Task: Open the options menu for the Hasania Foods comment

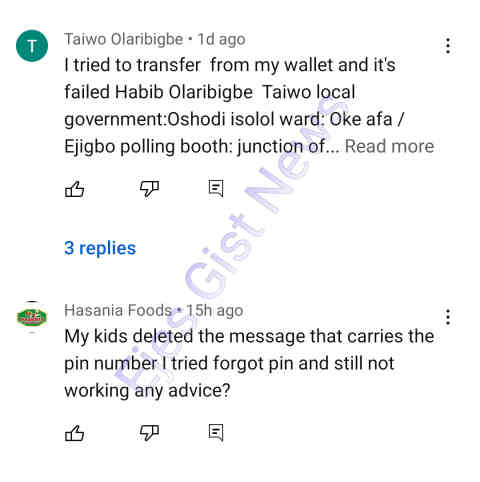Action: (x=448, y=317)
